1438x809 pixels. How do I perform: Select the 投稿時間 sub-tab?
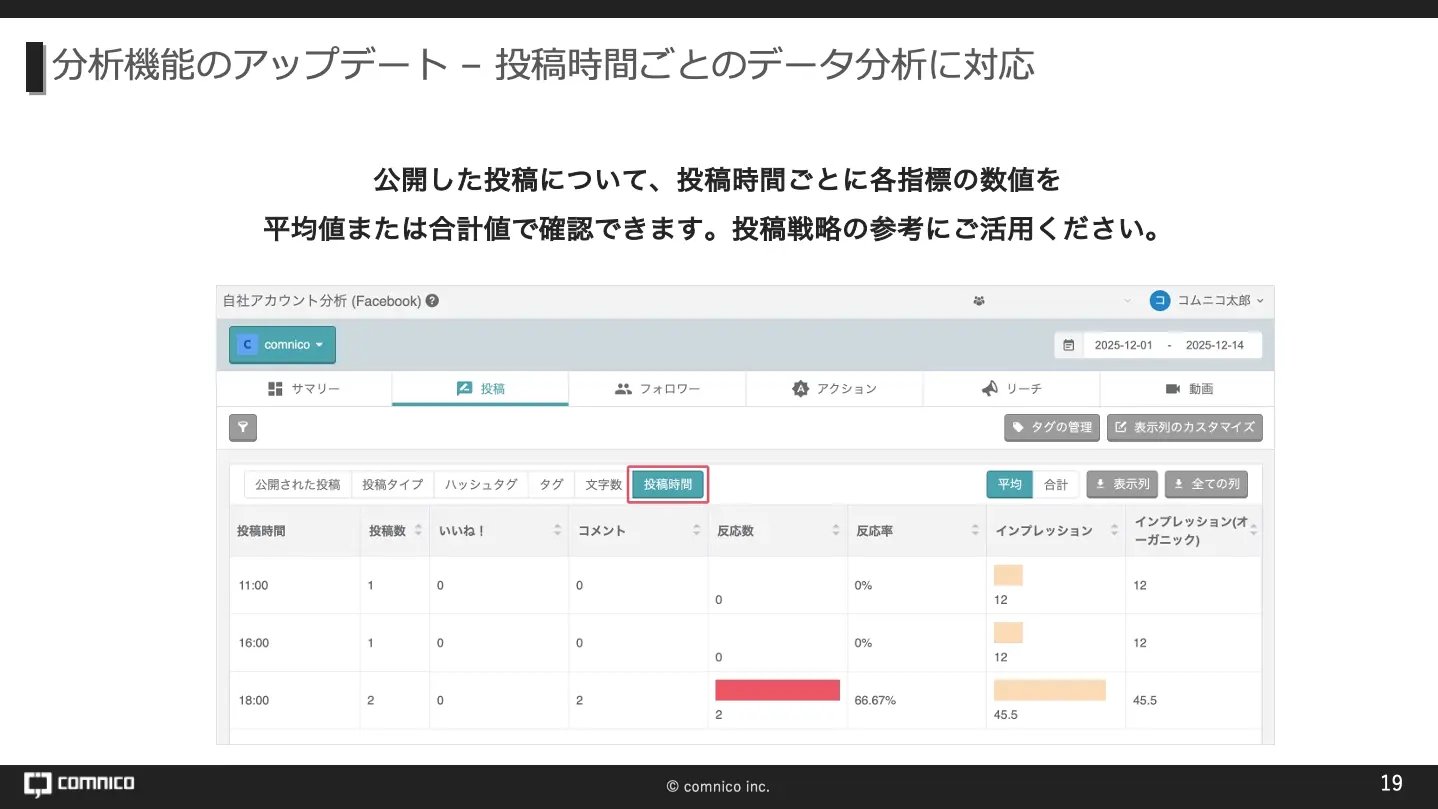pyautogui.click(x=668, y=484)
